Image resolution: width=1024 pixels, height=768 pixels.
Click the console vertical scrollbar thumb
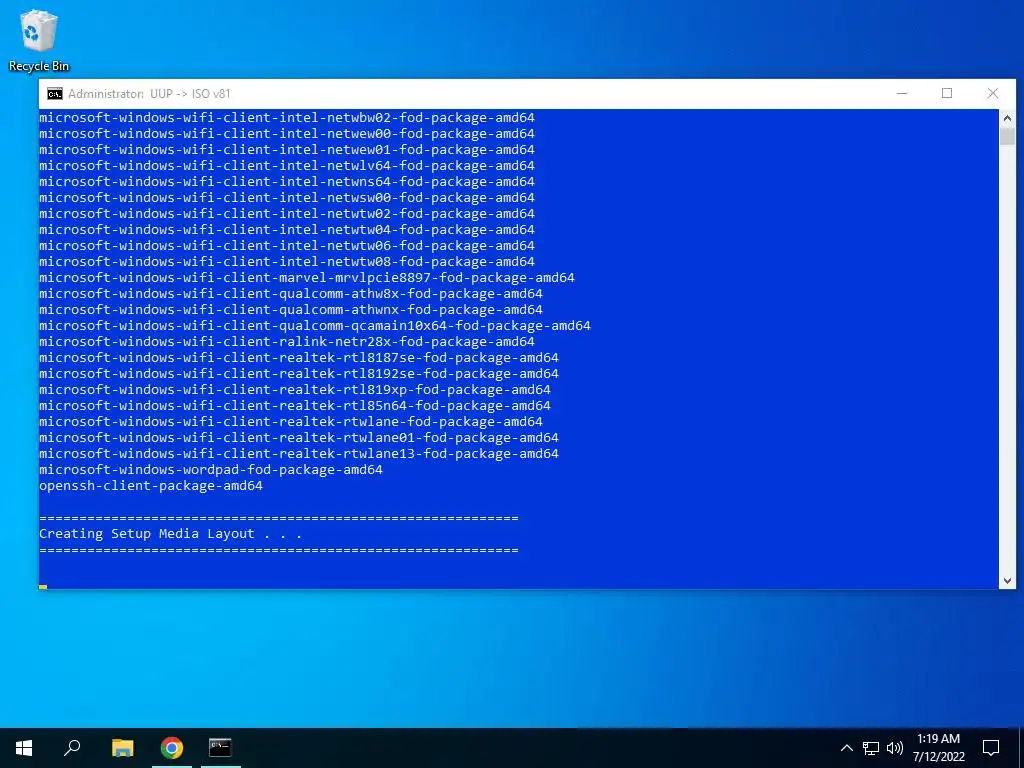(x=1007, y=136)
